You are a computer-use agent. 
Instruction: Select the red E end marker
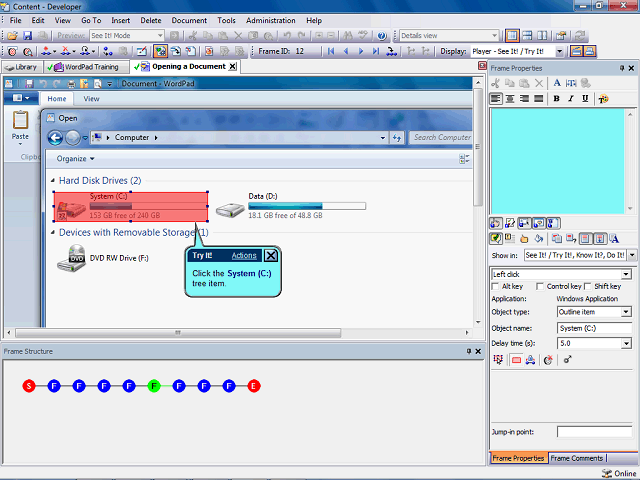pyautogui.click(x=254, y=386)
